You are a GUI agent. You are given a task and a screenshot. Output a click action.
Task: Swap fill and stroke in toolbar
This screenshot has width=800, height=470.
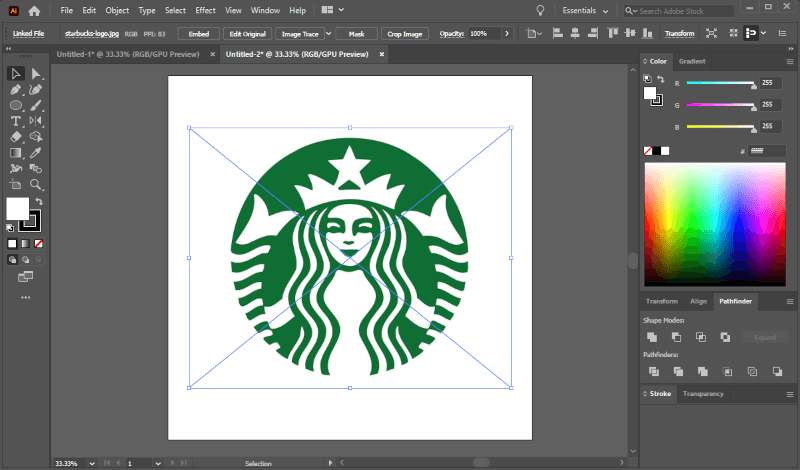click(39, 202)
